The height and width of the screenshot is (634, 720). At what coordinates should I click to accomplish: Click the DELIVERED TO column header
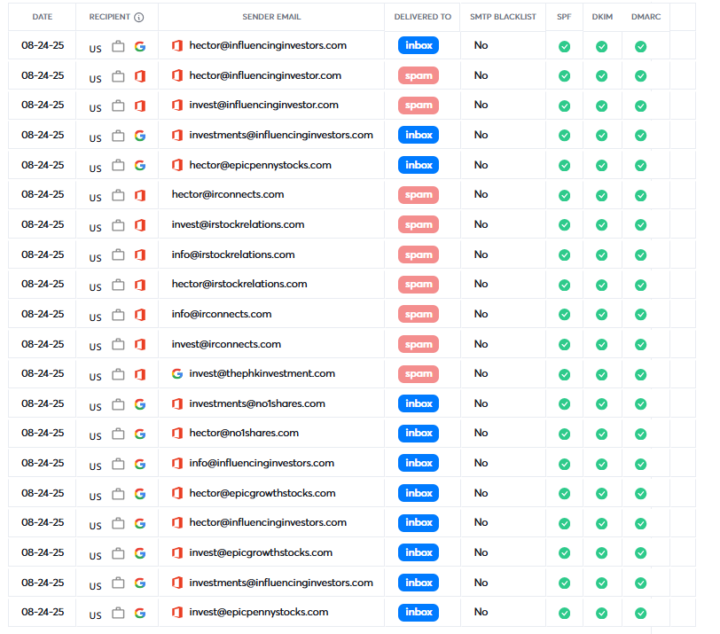422,17
